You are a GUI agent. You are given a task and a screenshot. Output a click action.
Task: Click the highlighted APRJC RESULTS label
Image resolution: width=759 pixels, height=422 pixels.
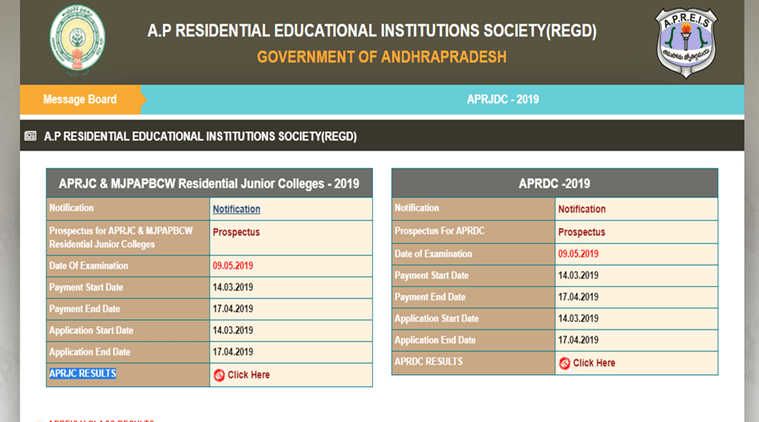click(x=83, y=374)
